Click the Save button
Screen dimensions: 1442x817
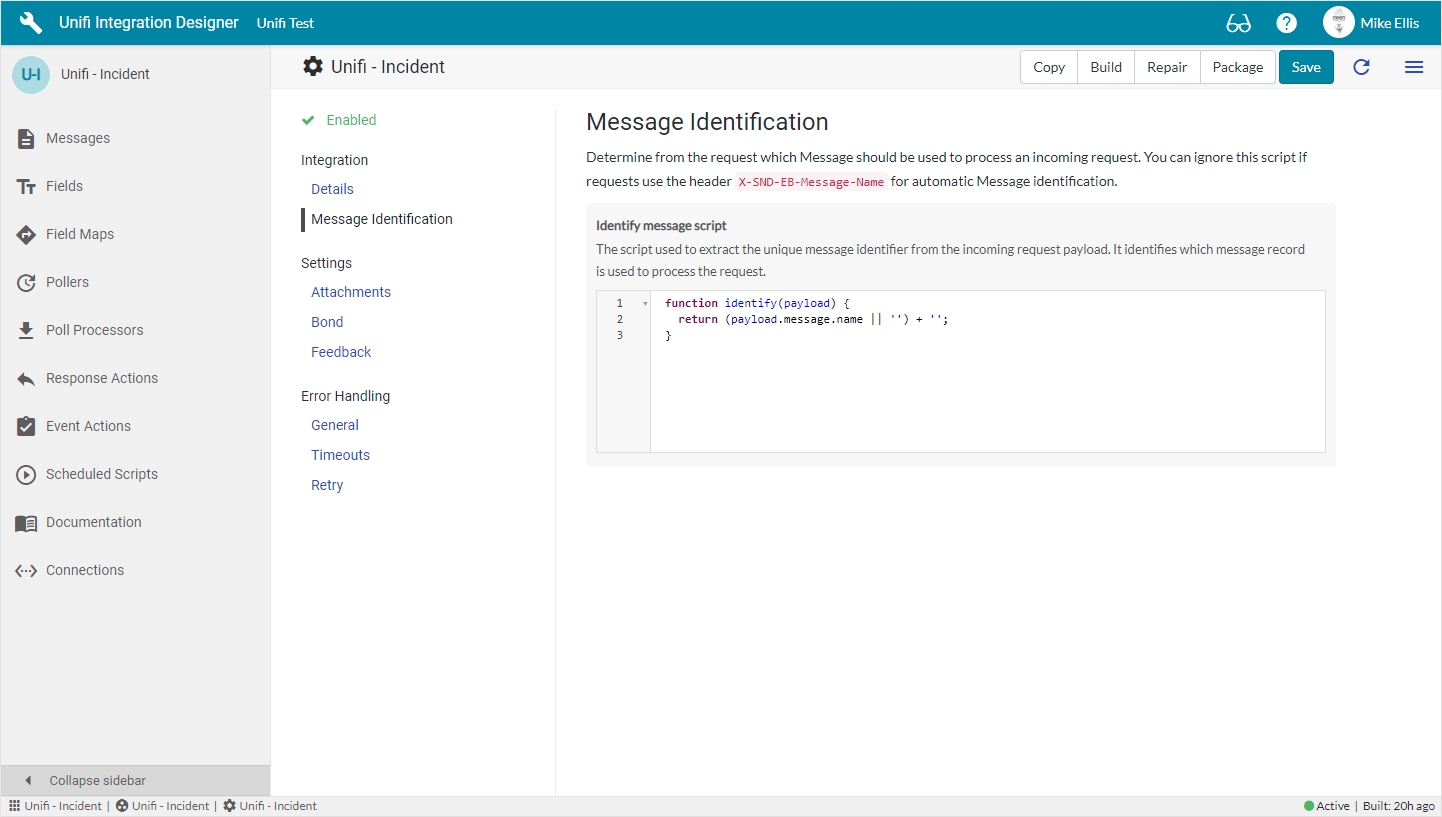click(1306, 67)
